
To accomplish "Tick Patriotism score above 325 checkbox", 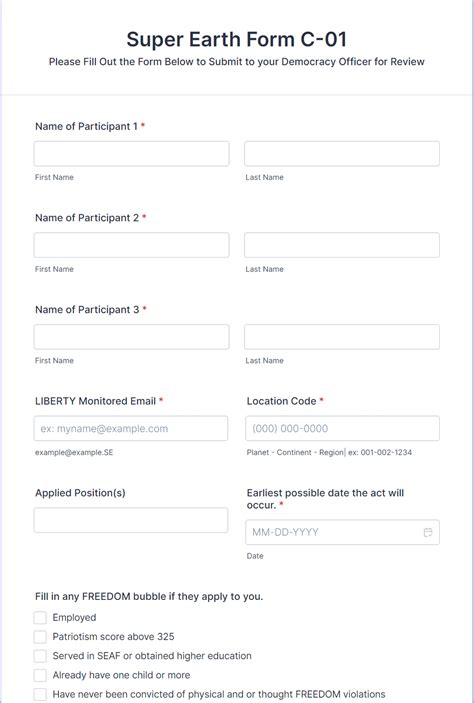I will pos(40,637).
